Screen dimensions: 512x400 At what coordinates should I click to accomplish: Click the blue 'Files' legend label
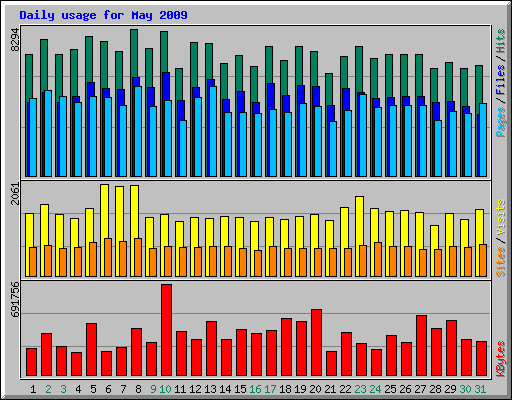501,80
